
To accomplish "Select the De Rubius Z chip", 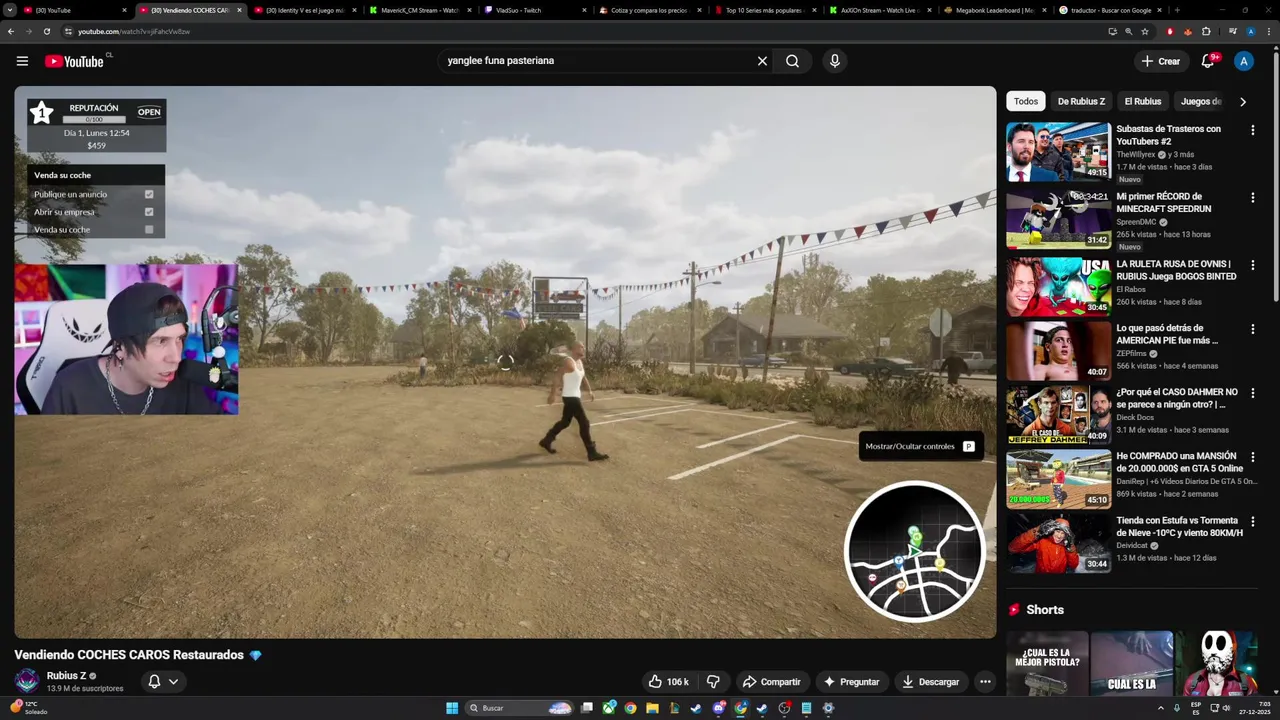I will tap(1081, 101).
